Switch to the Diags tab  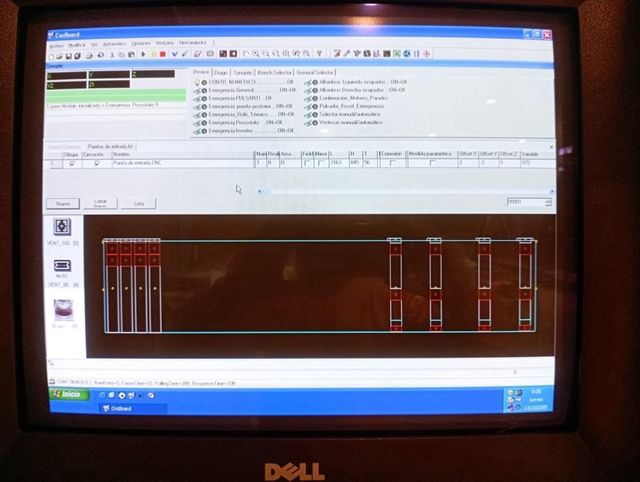click(x=221, y=73)
